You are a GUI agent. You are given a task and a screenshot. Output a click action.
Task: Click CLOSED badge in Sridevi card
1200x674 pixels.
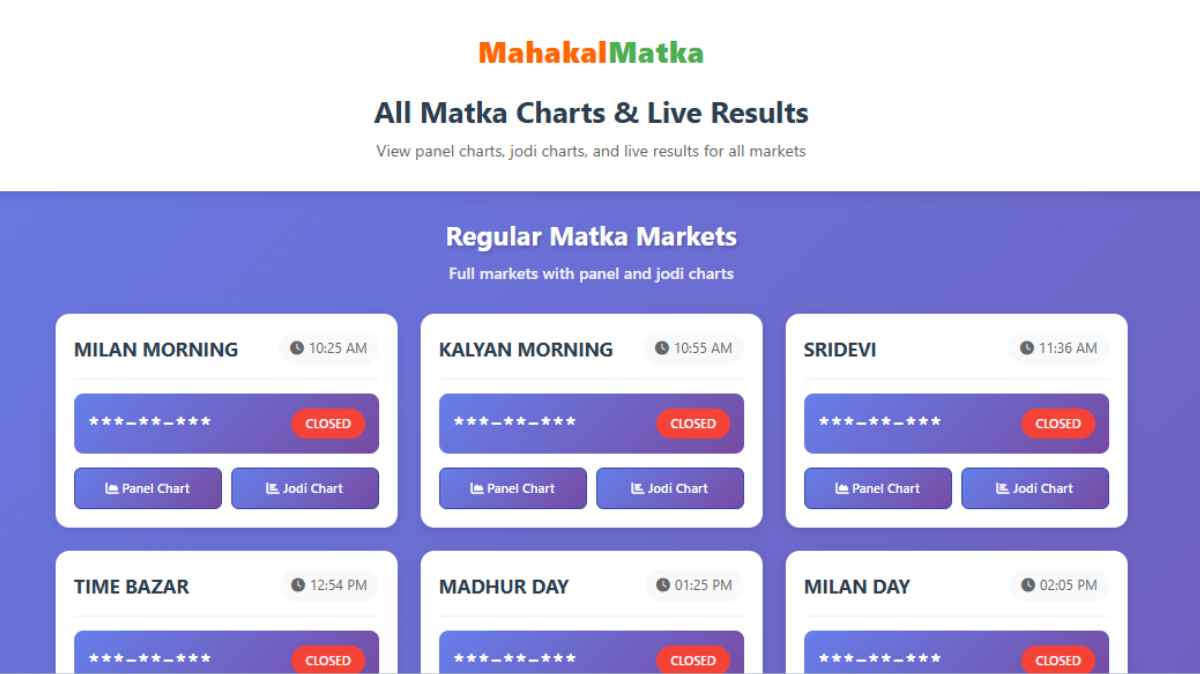[x=1058, y=423]
